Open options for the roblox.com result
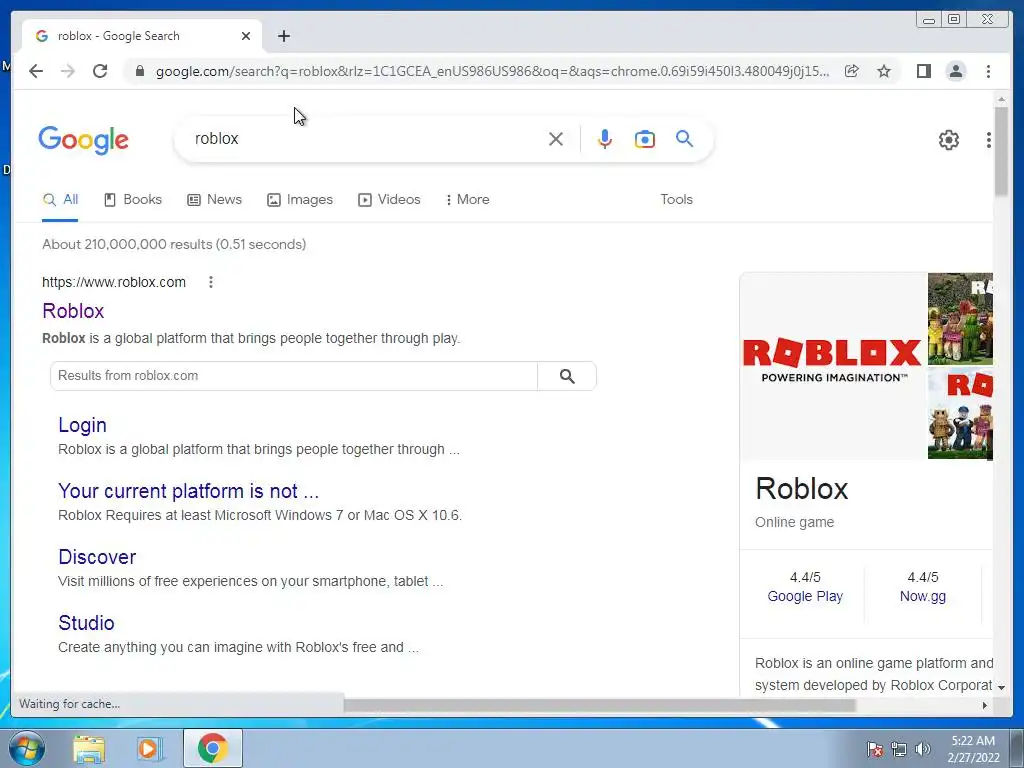Viewport: 1024px width, 768px height. [210, 282]
